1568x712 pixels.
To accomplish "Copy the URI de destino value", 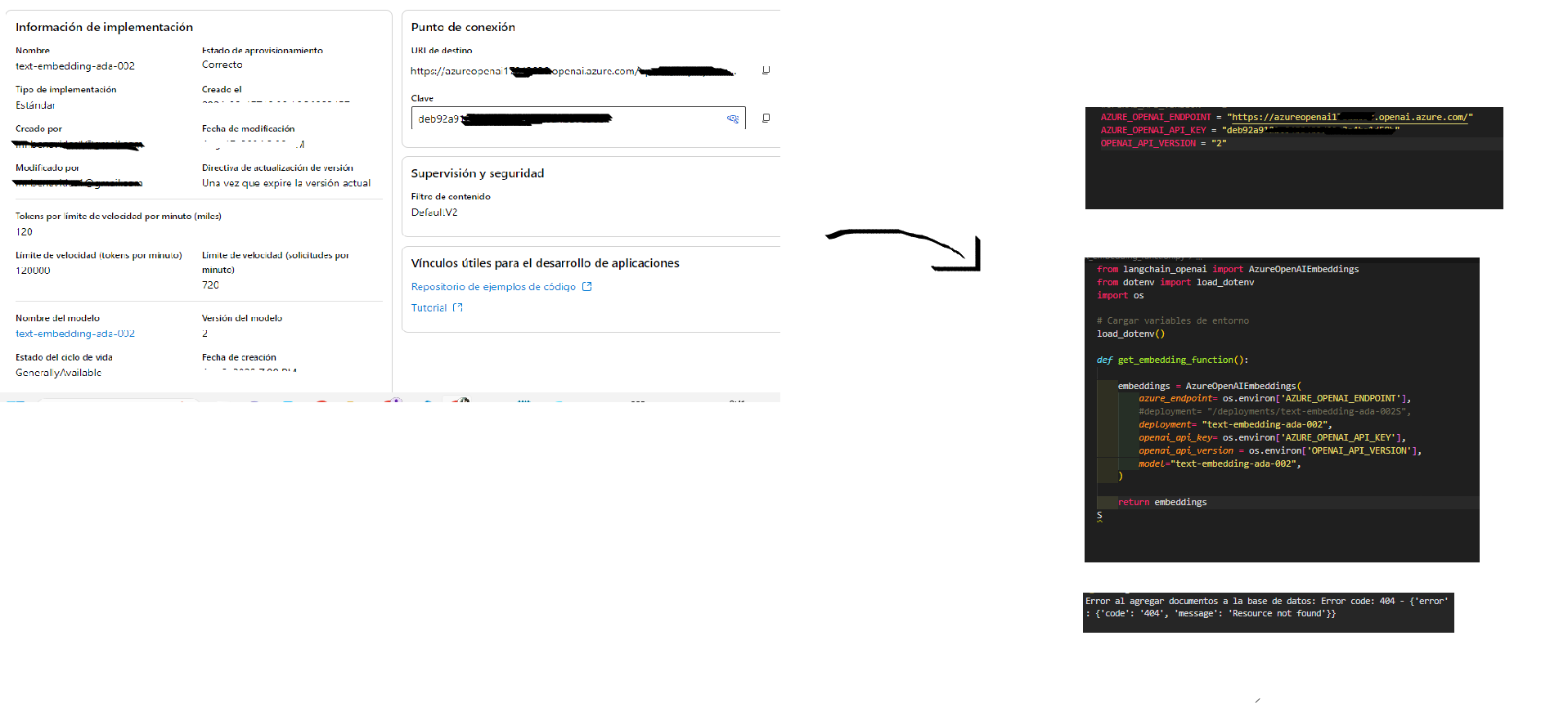I will (766, 70).
